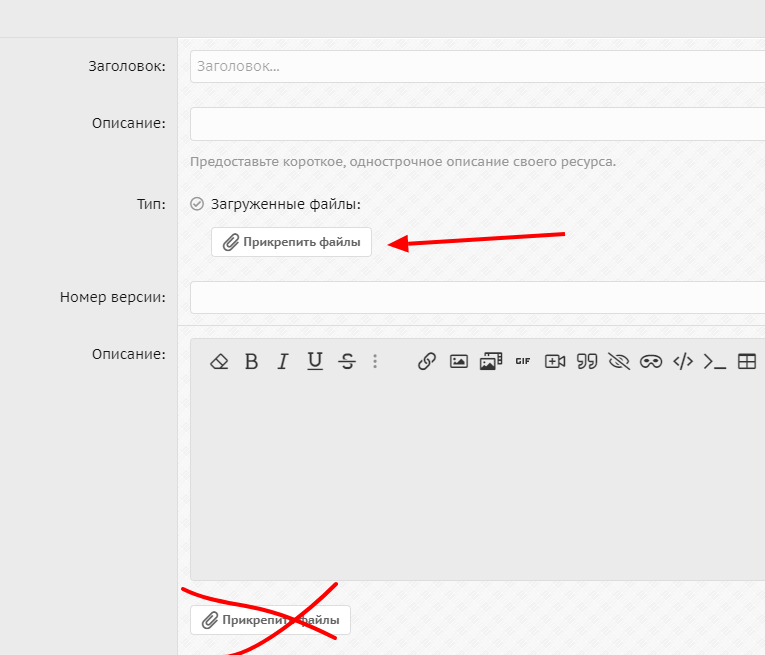Screen dimensions: 765x655
Task: Open the image gallery insert icon
Action: coord(491,361)
